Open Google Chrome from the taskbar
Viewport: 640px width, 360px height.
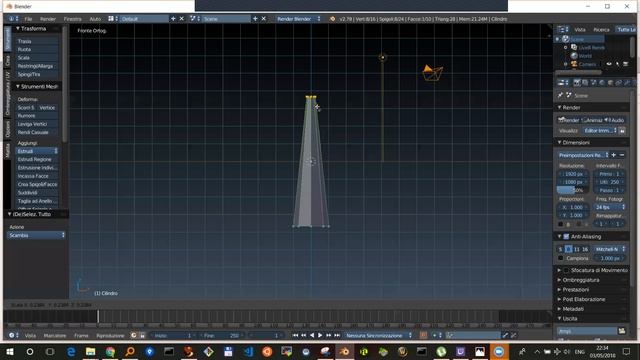(110, 351)
